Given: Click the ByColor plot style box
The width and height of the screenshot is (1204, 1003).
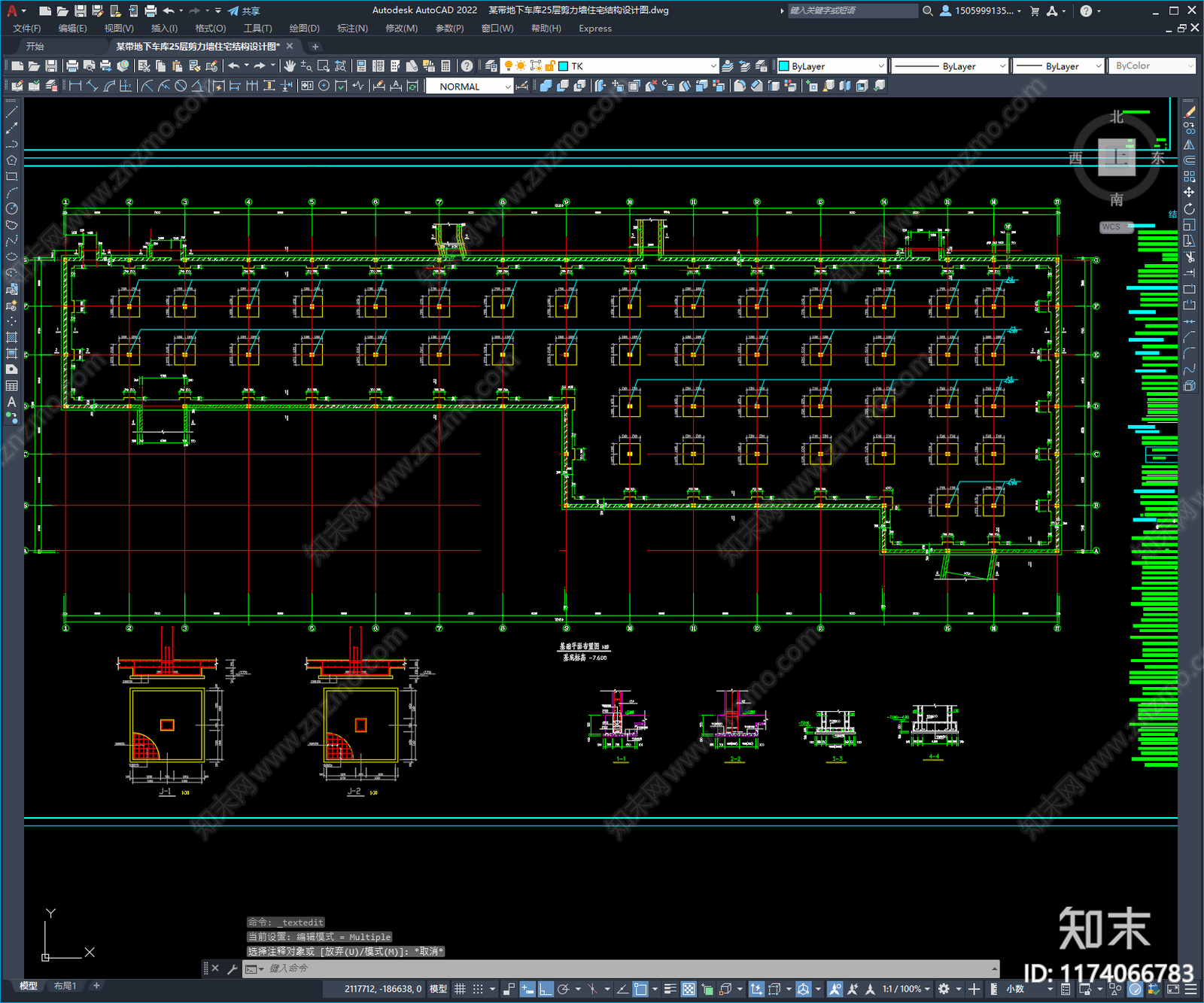Looking at the screenshot, I should tap(1151, 66).
